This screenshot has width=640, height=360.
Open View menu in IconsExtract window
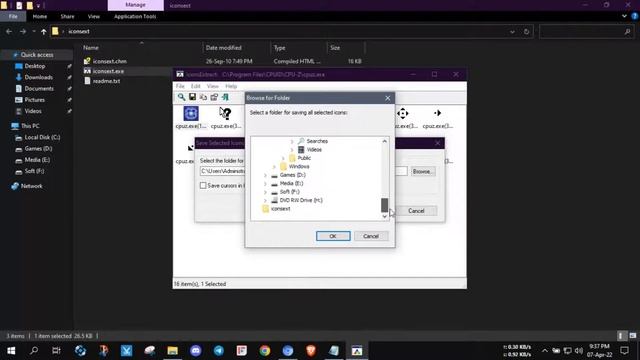point(213,87)
